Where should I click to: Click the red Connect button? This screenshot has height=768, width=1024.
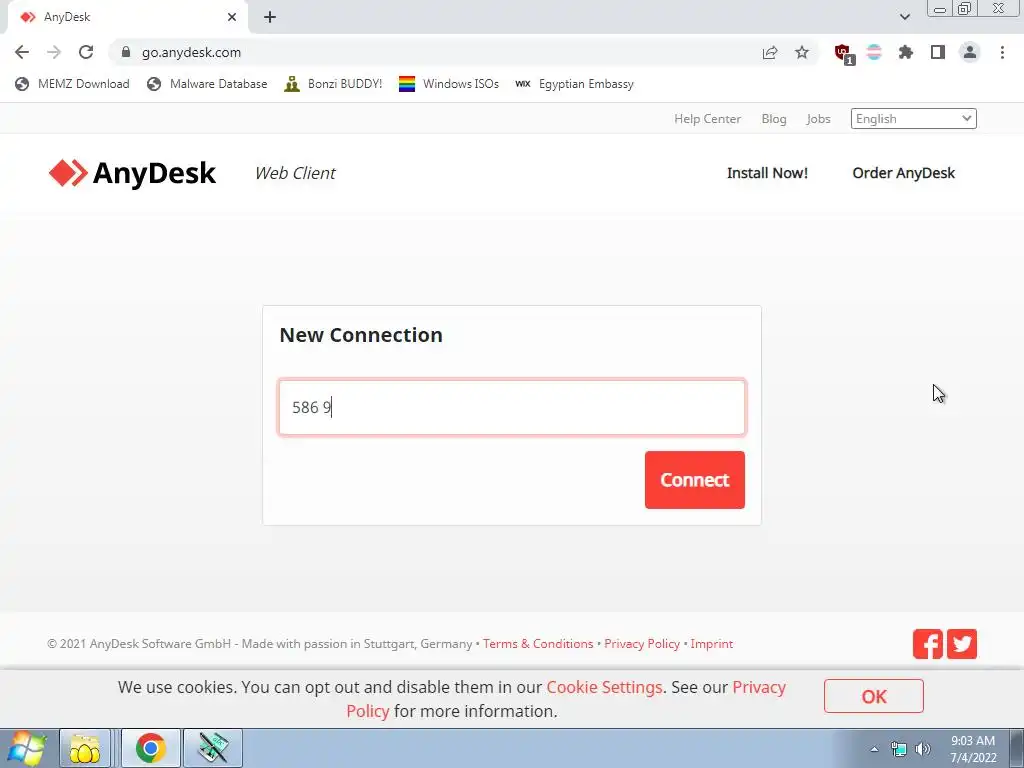click(x=694, y=480)
